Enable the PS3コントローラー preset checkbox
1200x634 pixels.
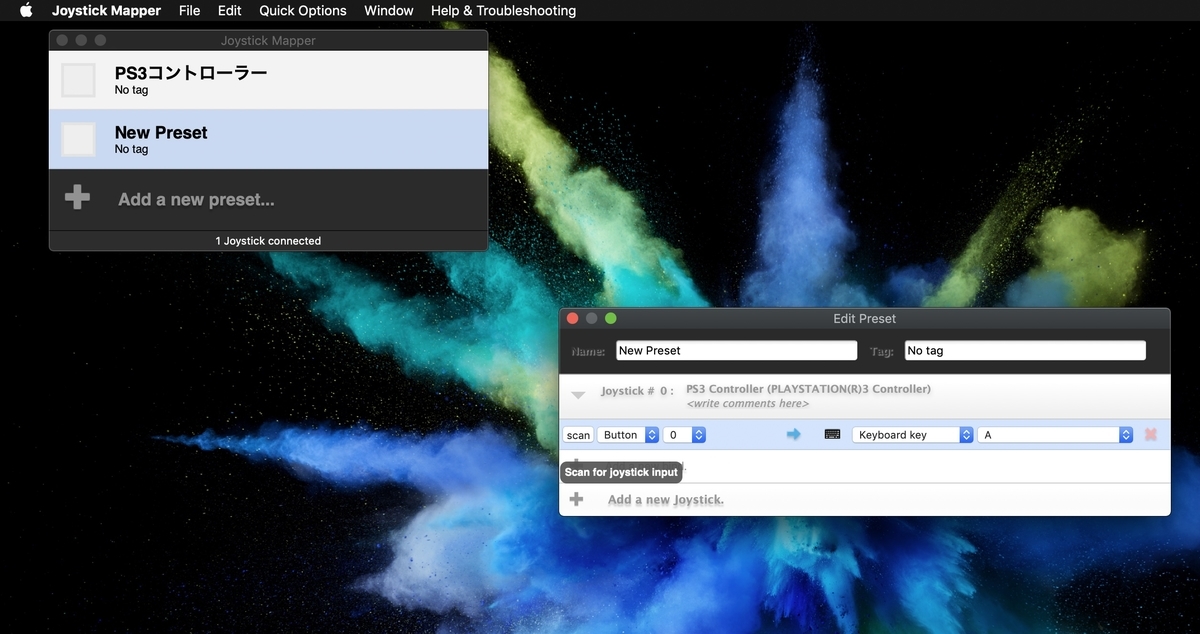79,80
